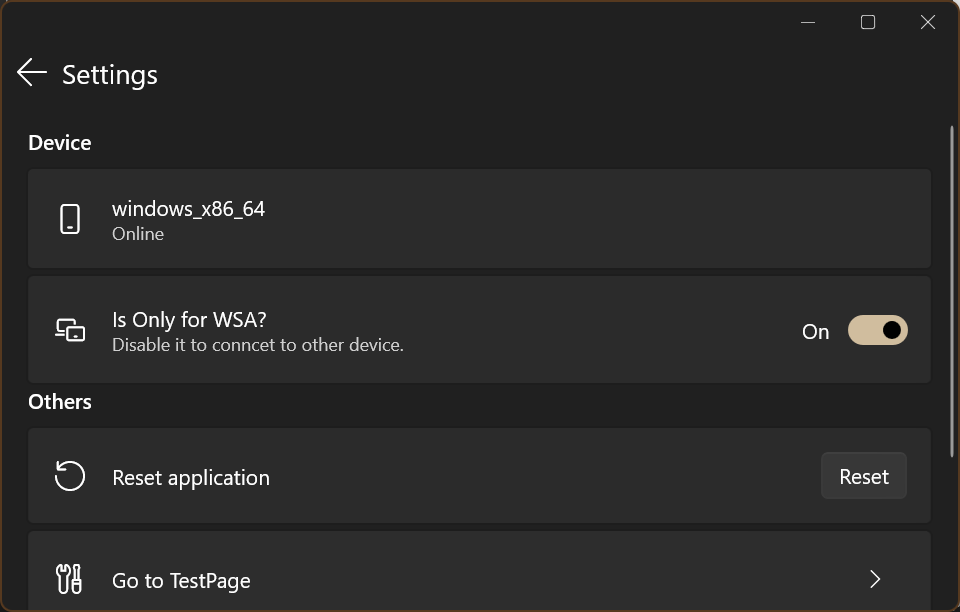960x612 pixels.
Task: Click the smartphone icon beside windows_x86_64
Action: pyautogui.click(x=70, y=218)
